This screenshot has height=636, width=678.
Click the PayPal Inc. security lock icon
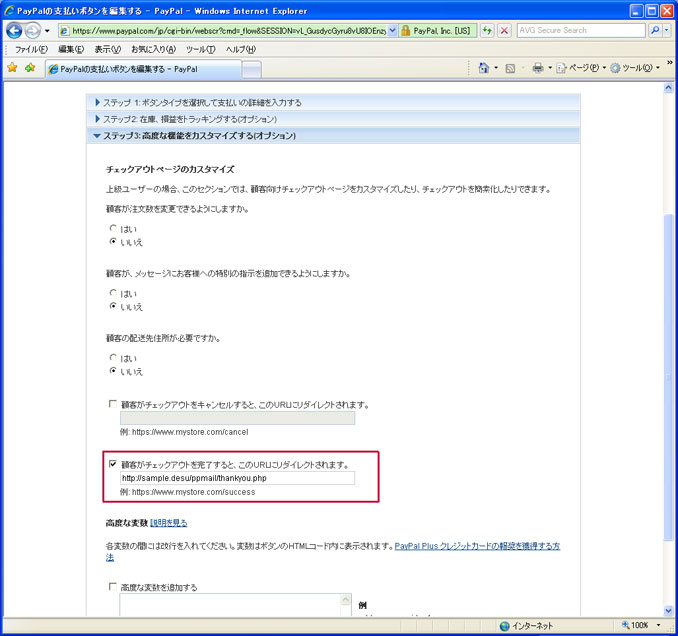(x=406, y=31)
